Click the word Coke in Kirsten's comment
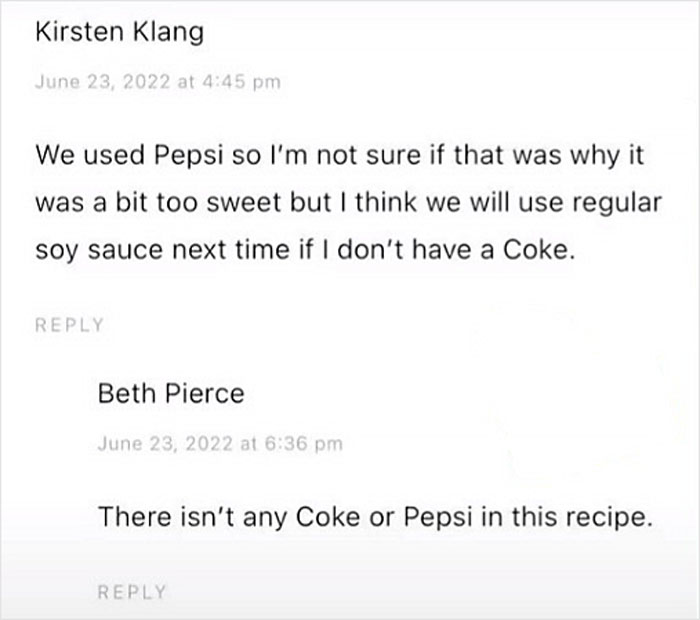 pyautogui.click(x=539, y=249)
